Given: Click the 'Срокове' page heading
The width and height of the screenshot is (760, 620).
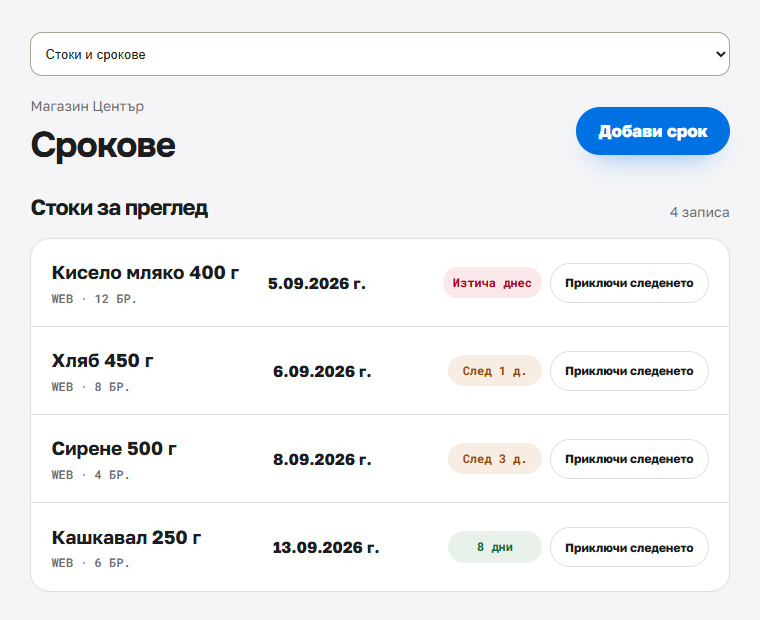Looking at the screenshot, I should pyautogui.click(x=103, y=144).
